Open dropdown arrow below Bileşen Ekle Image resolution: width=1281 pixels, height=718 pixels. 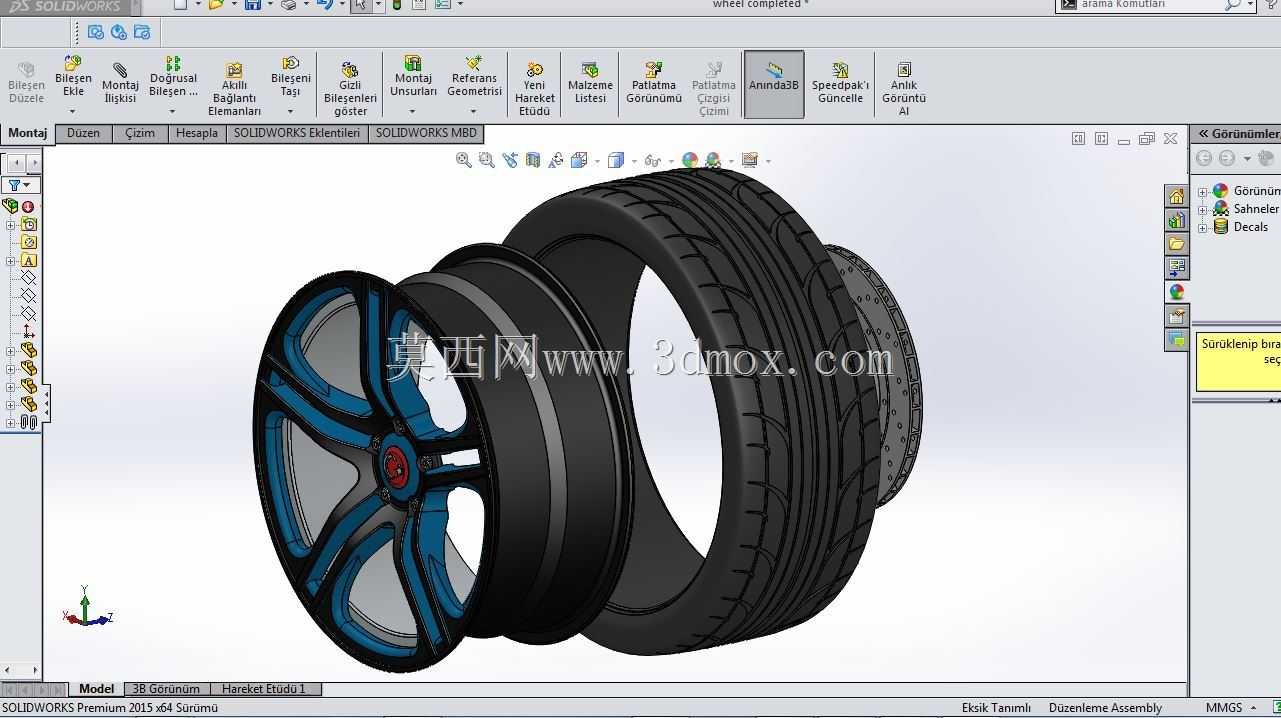coord(72,111)
